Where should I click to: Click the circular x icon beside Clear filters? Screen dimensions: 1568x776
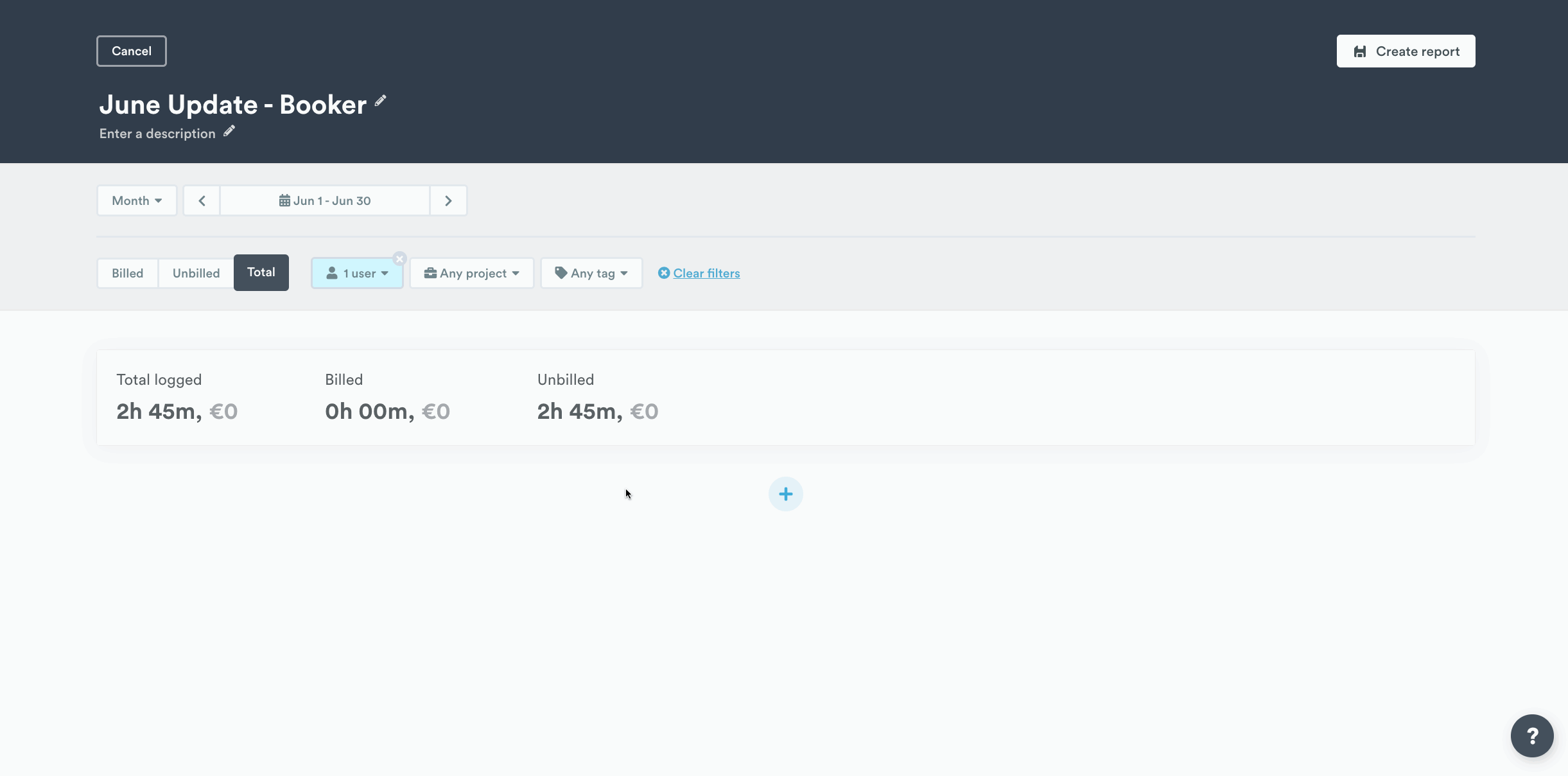[663, 272]
